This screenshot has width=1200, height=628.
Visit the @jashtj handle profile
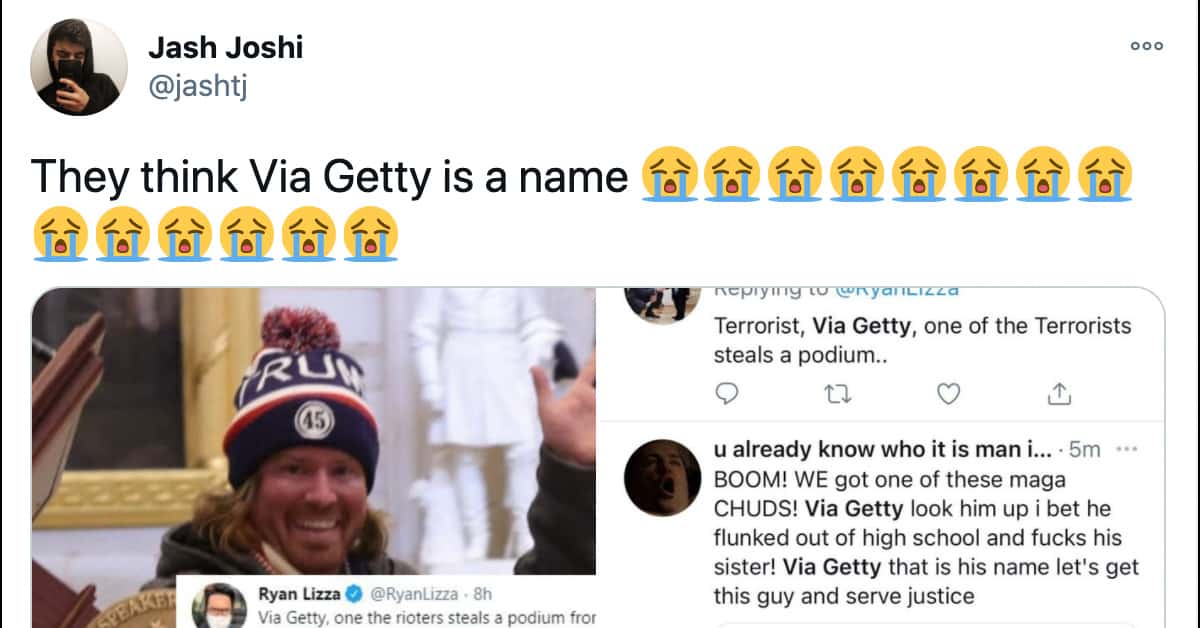197,87
